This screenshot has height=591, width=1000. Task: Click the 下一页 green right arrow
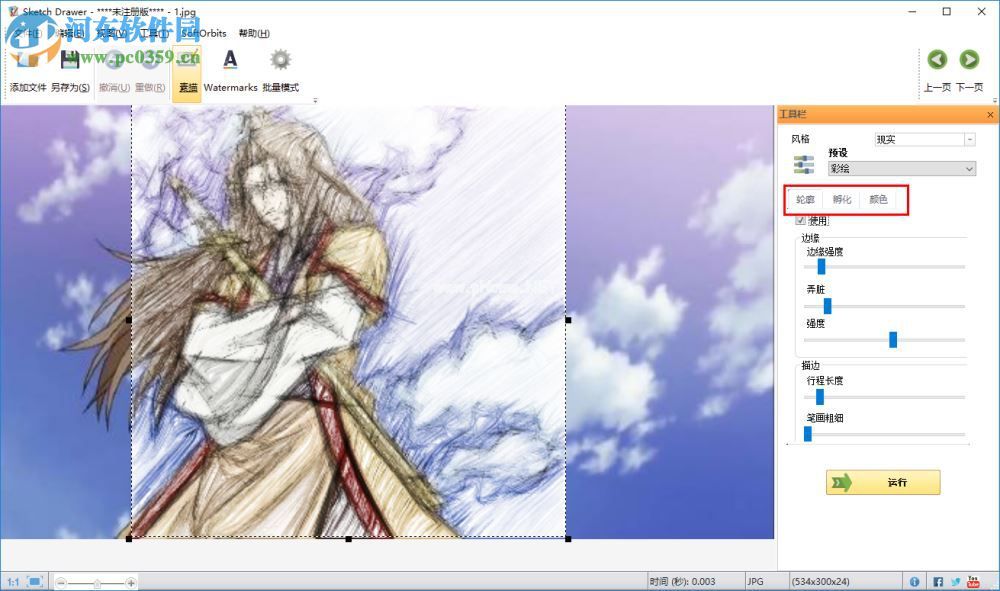pyautogui.click(x=969, y=60)
